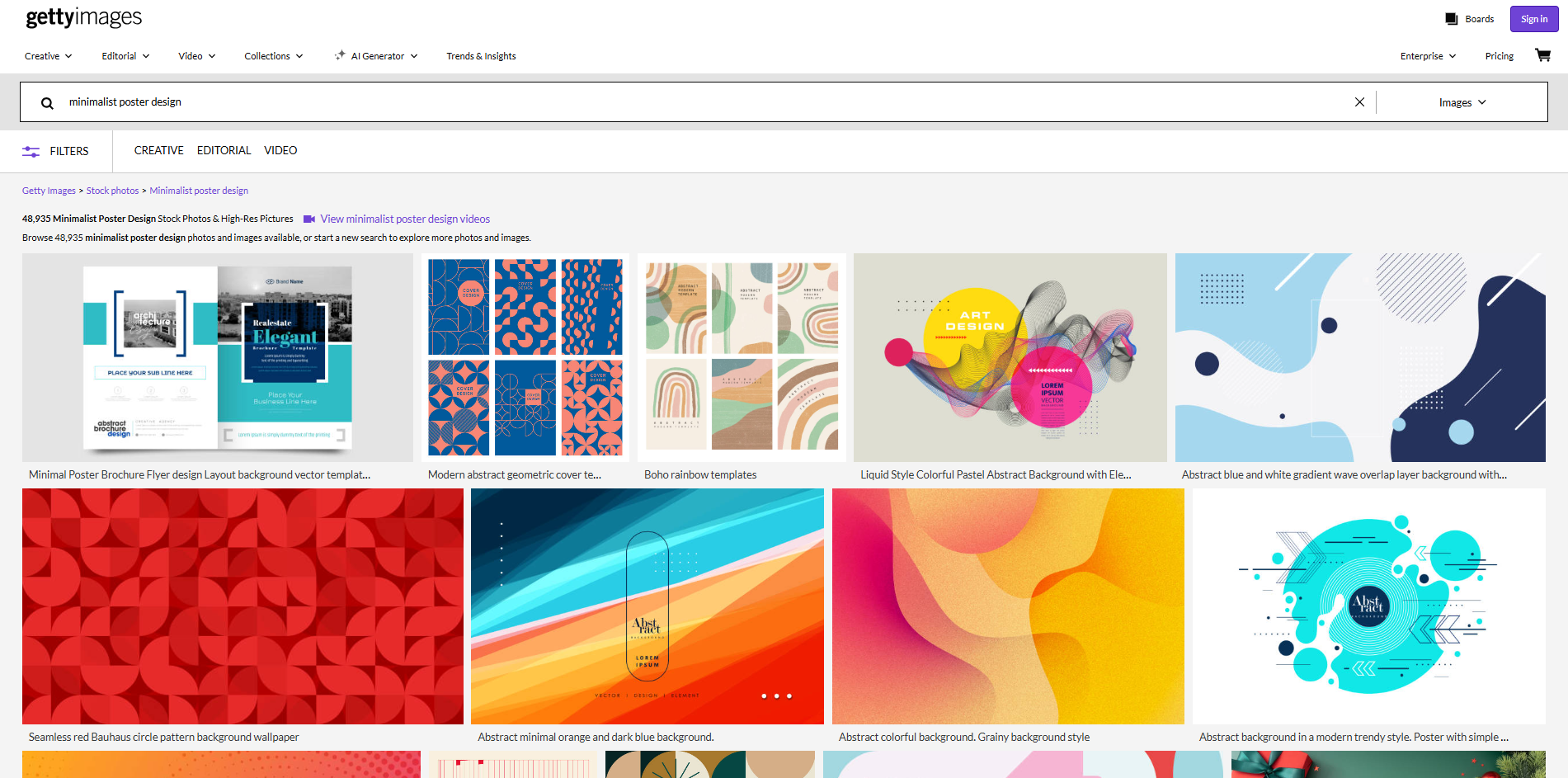Screen dimensions: 1568x778
Task: Navigate to Stock photos via breadcrumb
Action: (112, 190)
